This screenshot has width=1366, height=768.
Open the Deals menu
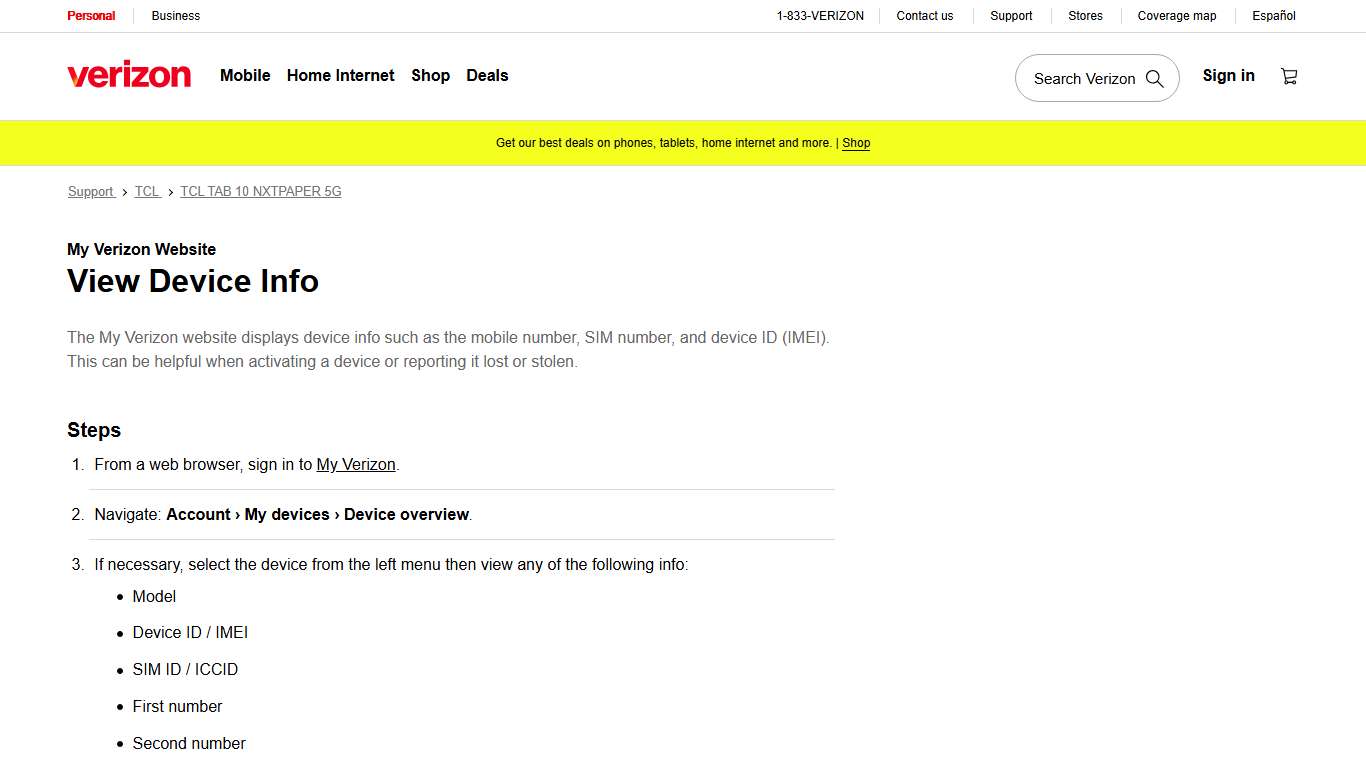(487, 75)
